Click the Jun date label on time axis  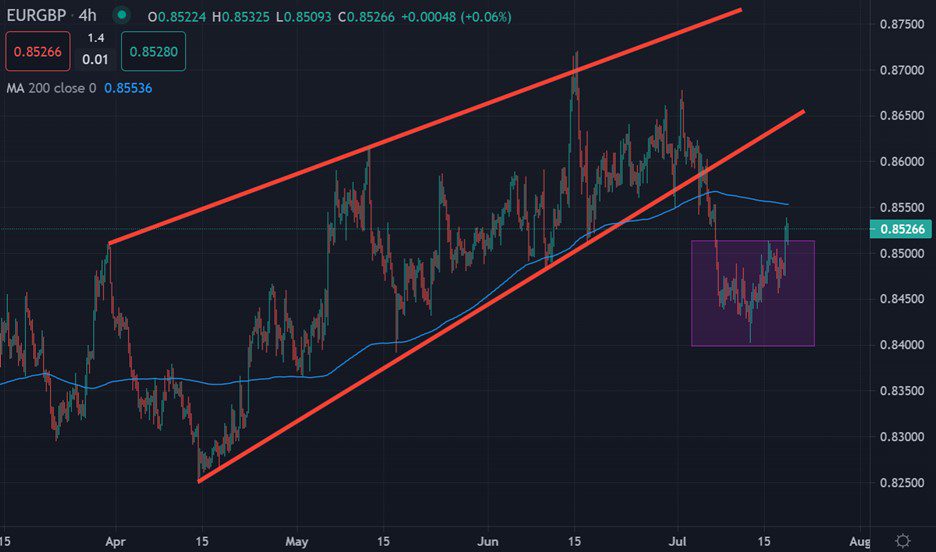coord(488,542)
